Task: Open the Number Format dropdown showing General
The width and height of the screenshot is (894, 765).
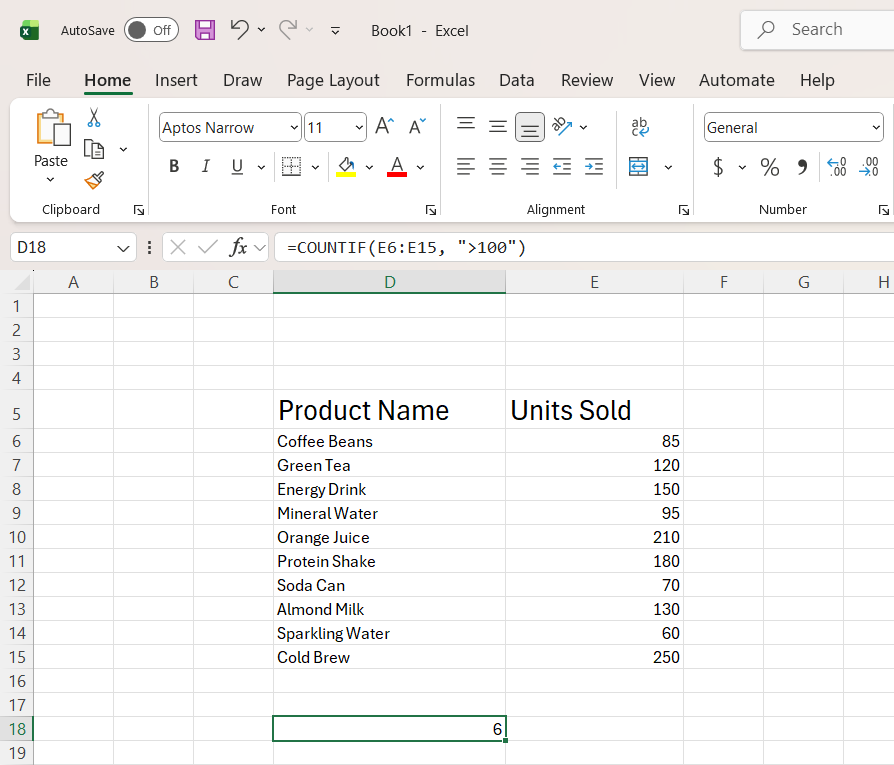Action: 877,127
